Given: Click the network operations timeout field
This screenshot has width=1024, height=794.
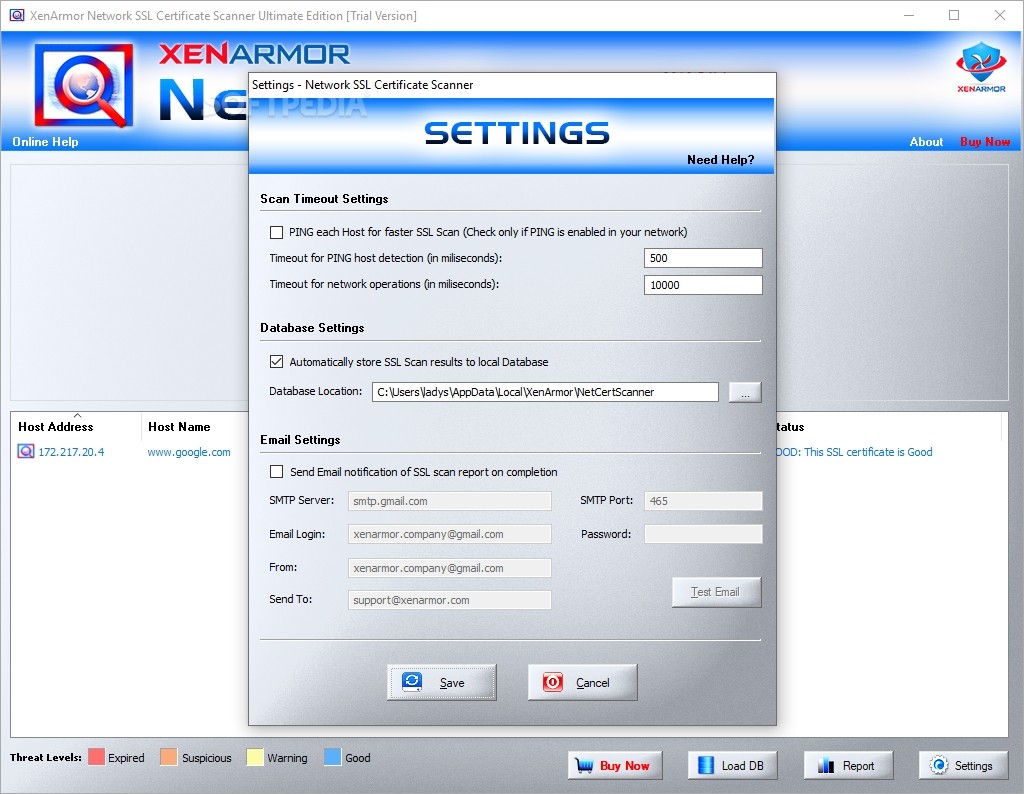Looking at the screenshot, I should pos(703,285).
